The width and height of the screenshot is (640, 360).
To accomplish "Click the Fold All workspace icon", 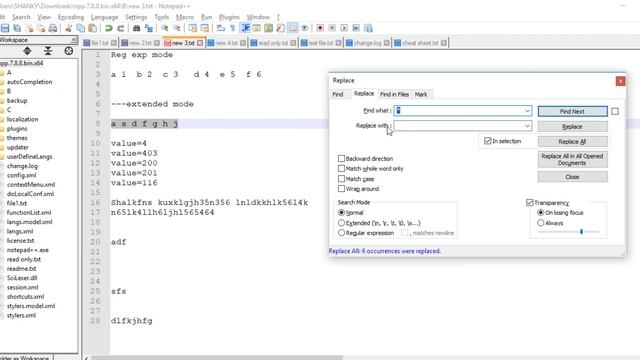I will click(48, 51).
